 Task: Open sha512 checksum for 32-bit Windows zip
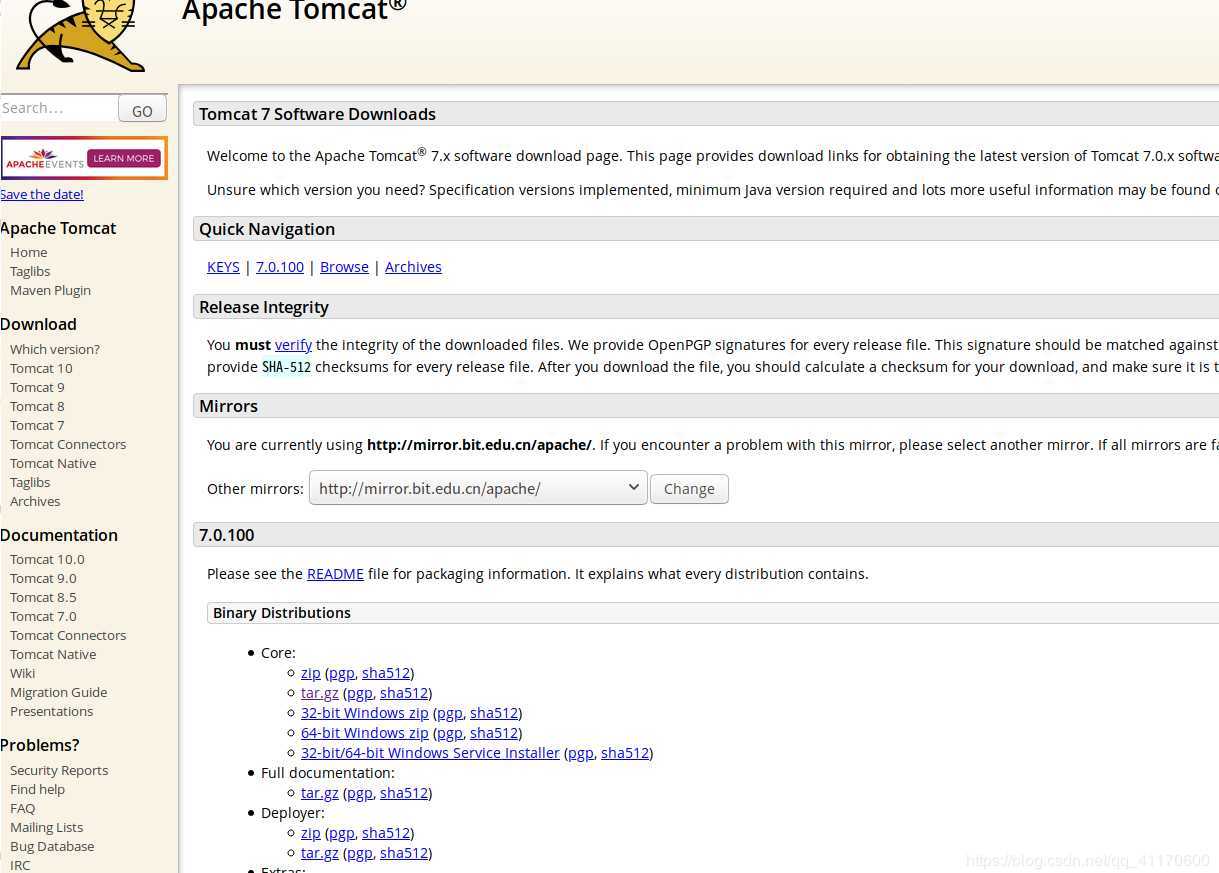pos(494,713)
